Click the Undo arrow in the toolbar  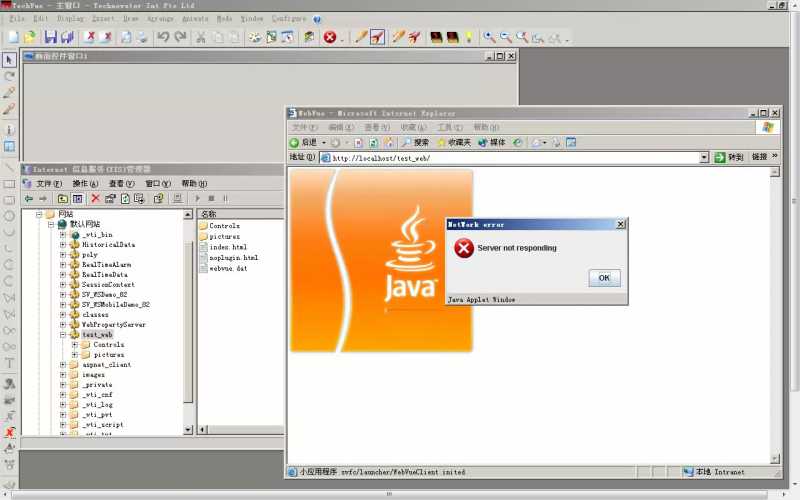click(163, 37)
